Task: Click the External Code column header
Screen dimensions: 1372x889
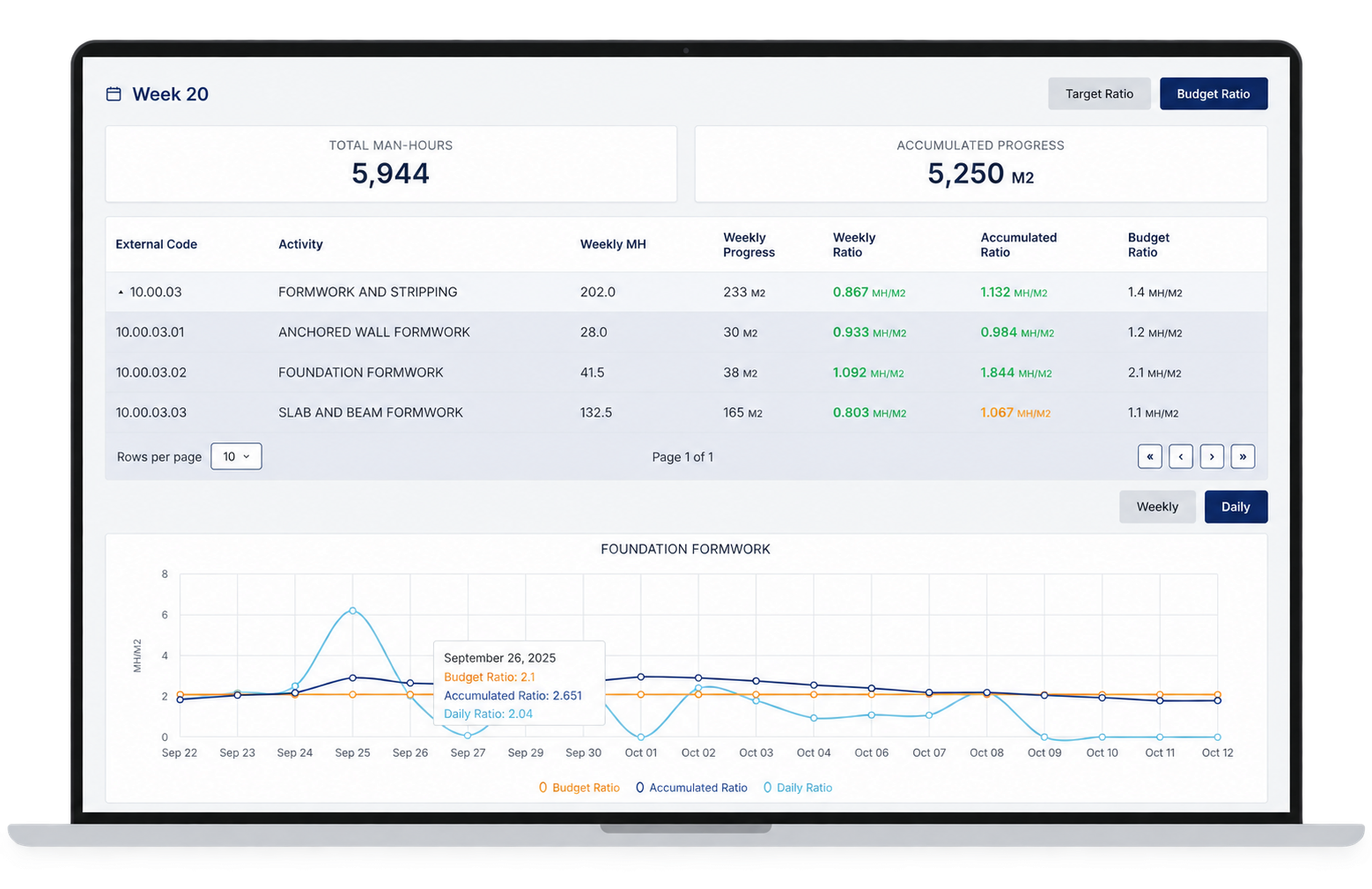Action: (x=156, y=244)
